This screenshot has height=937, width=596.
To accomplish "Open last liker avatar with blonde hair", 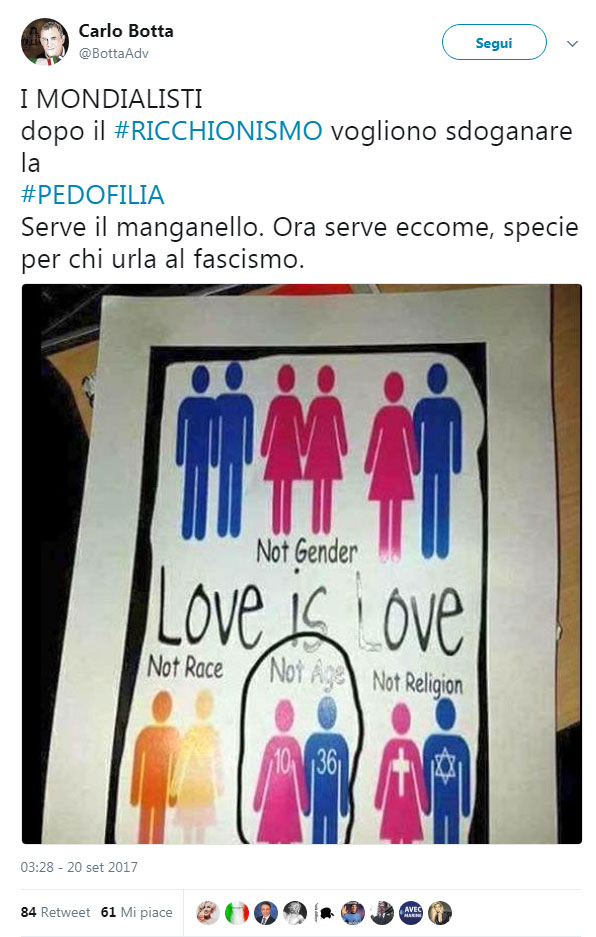I will [440, 912].
